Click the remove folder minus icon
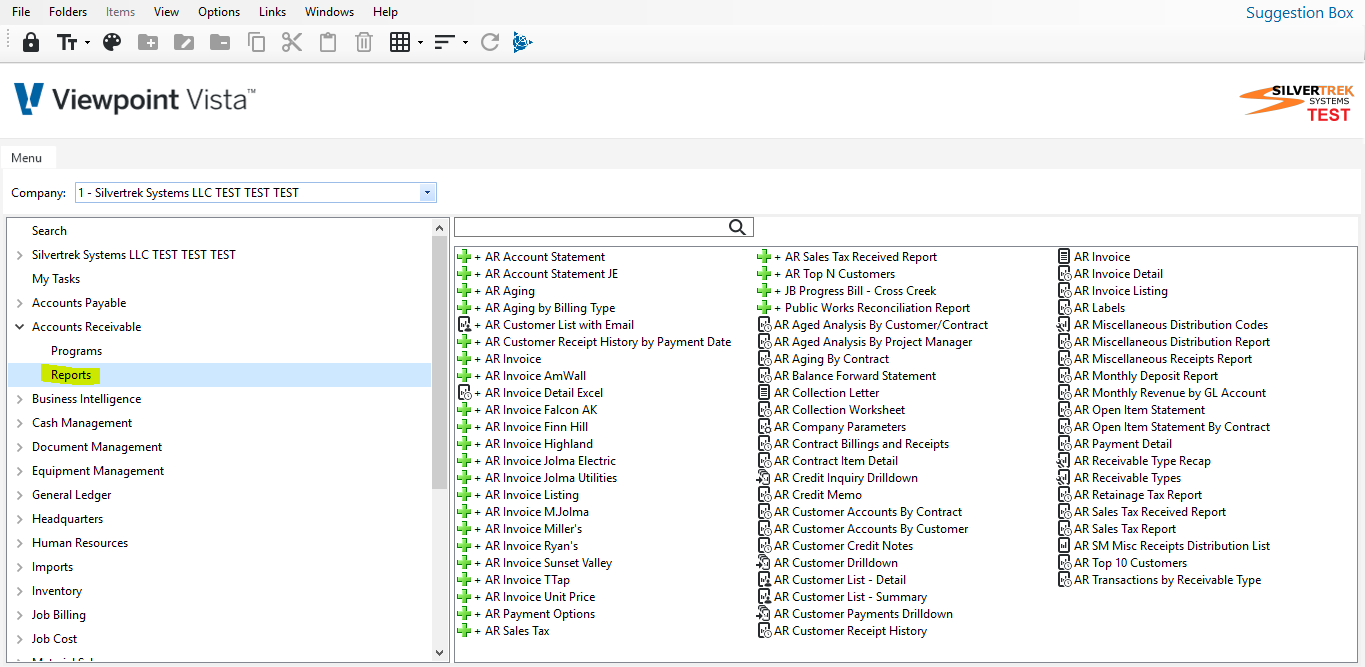Viewport: 1365px width, 667px height. 220,42
